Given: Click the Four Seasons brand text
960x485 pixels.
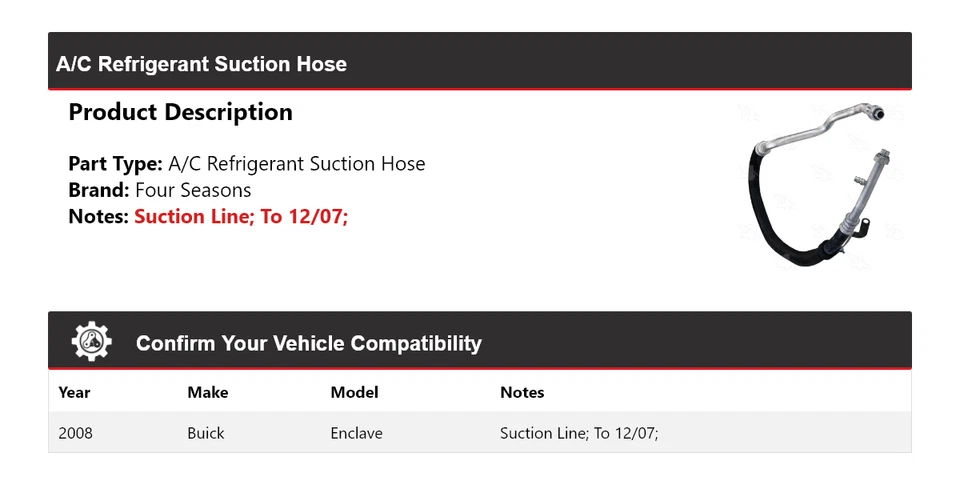Looking at the screenshot, I should click(x=193, y=190).
